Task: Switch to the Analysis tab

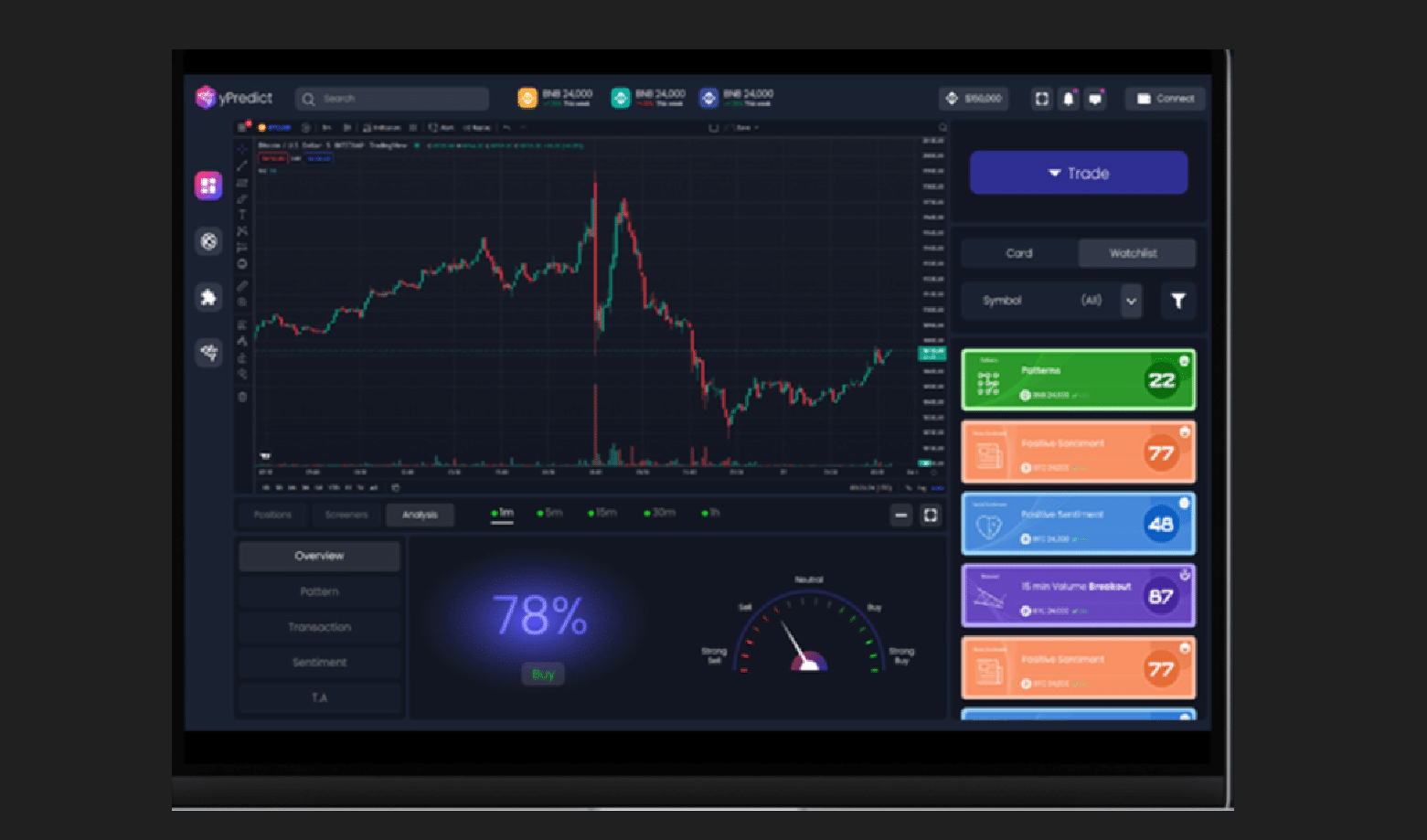Action: pos(420,515)
